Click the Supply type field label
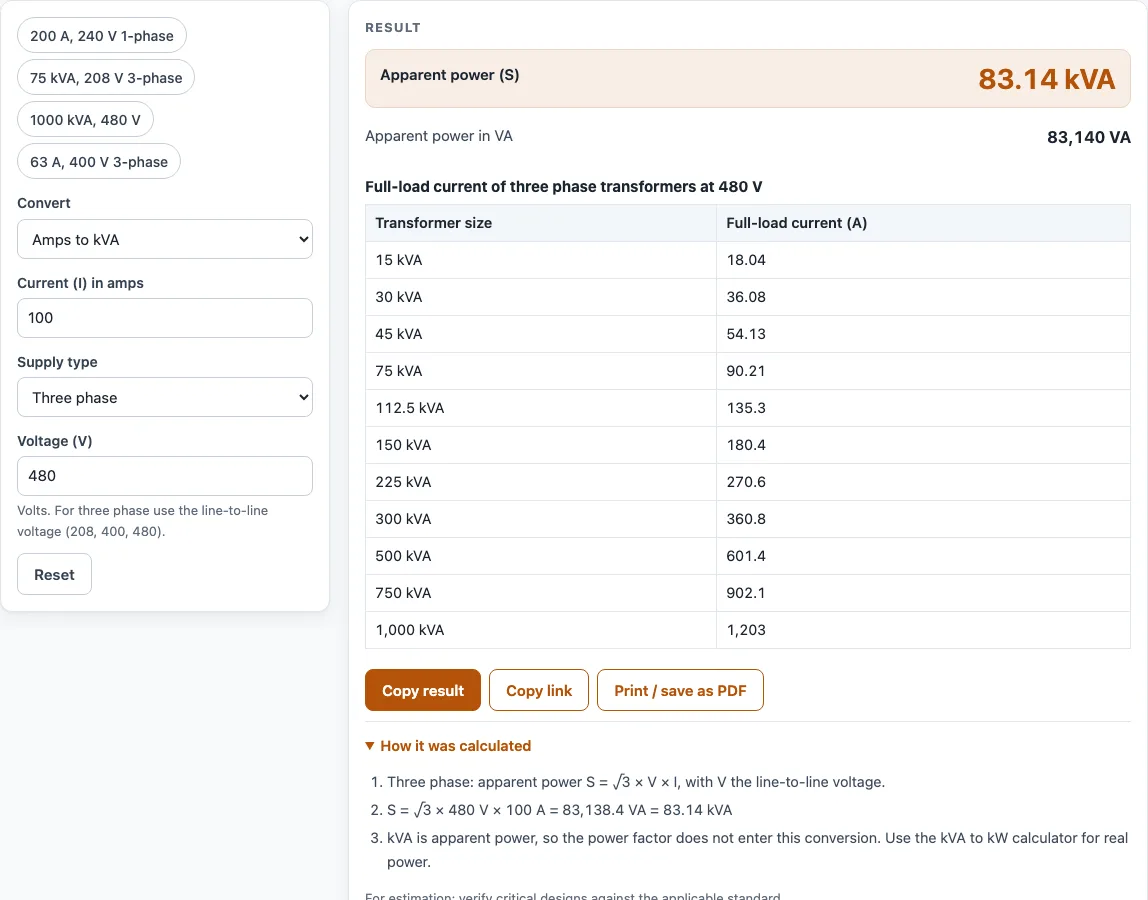 (57, 362)
